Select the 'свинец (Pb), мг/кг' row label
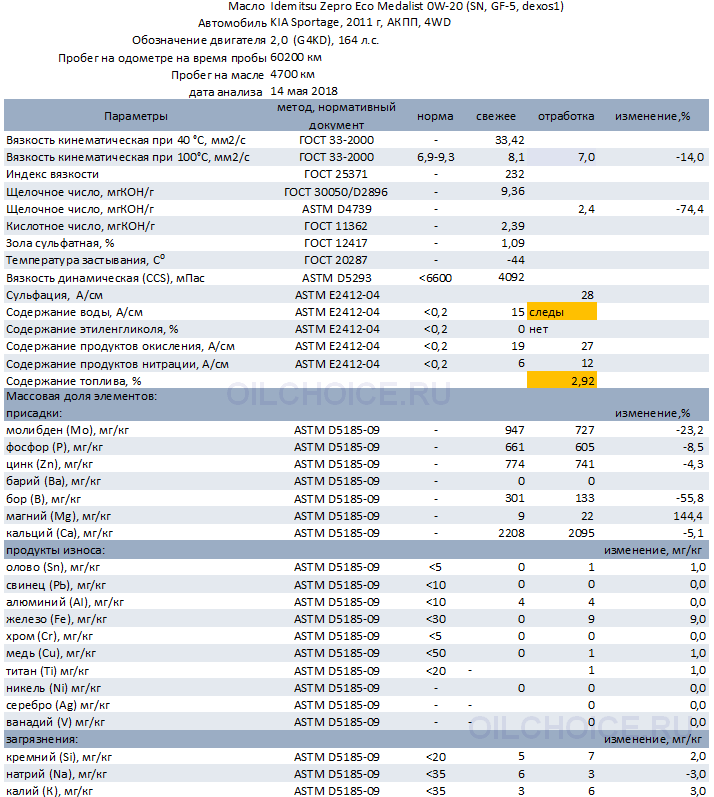Image resolution: width=714 pixels, height=797 pixels. 56,586
